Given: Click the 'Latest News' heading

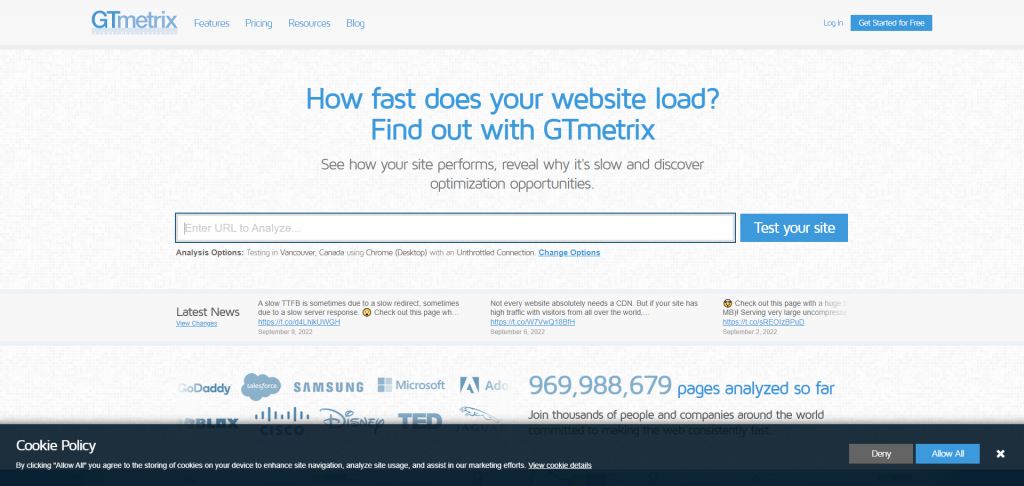Looking at the screenshot, I should [208, 312].
